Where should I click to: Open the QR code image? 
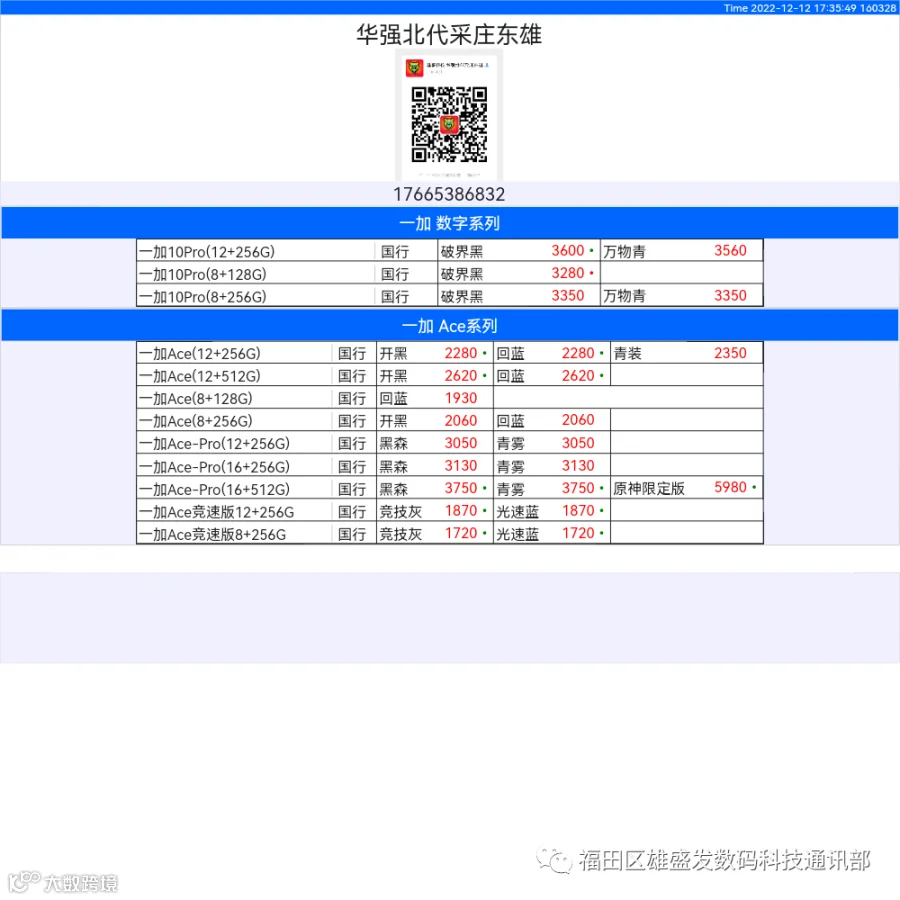click(x=449, y=124)
